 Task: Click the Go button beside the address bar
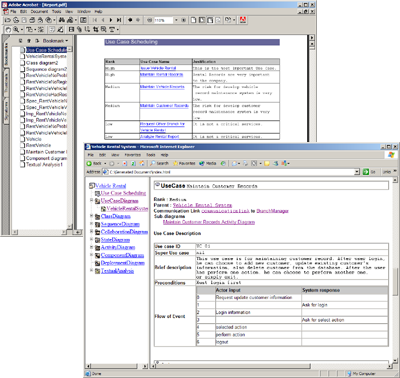(x=369, y=172)
